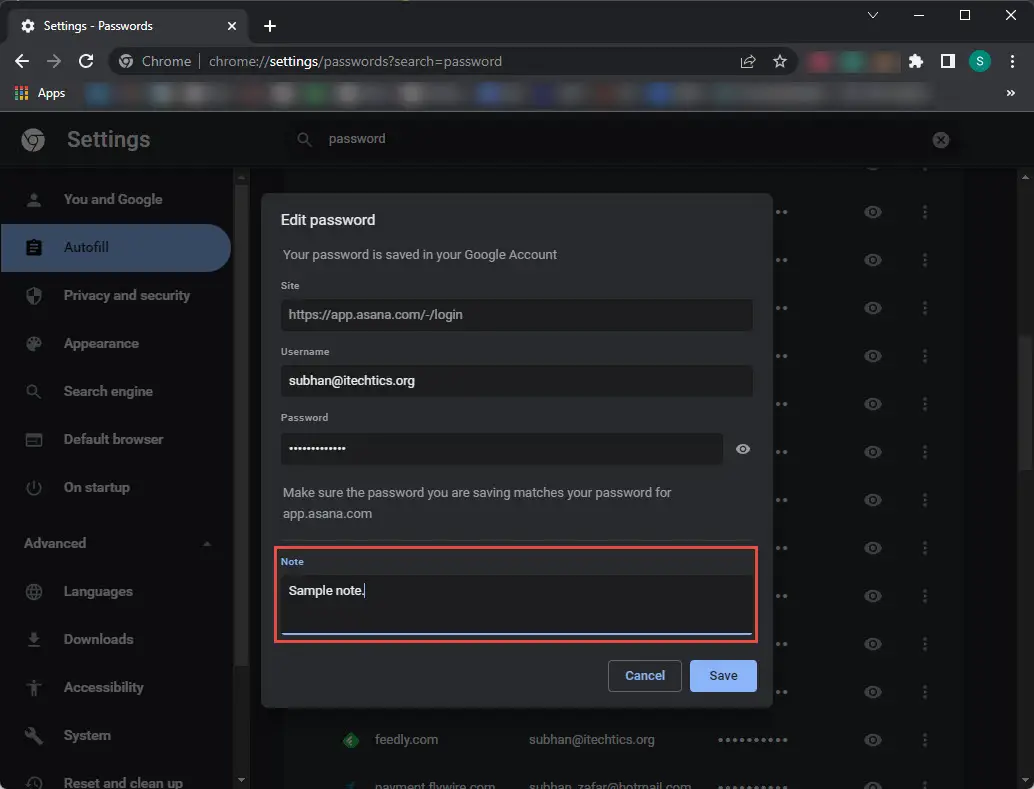The height and width of the screenshot is (789, 1034).
Task: Click the Edit password heading
Action: click(328, 220)
